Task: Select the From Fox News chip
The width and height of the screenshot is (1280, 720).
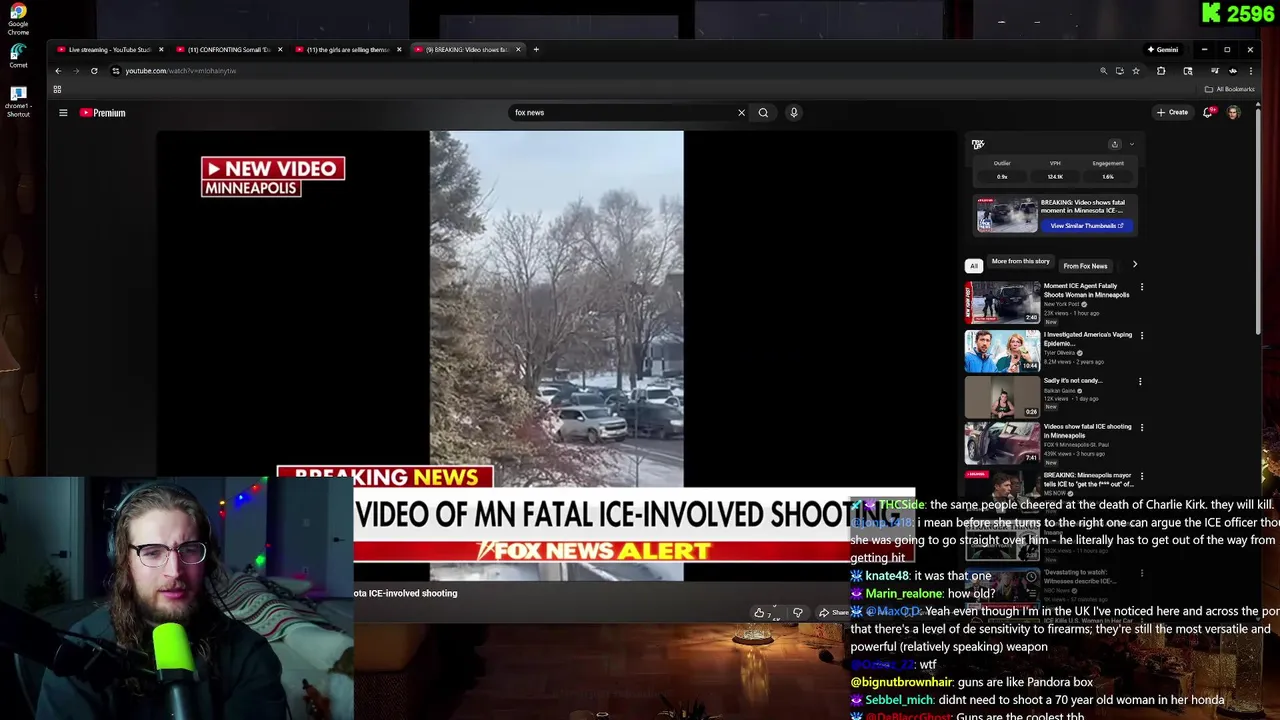Action: (x=1085, y=266)
